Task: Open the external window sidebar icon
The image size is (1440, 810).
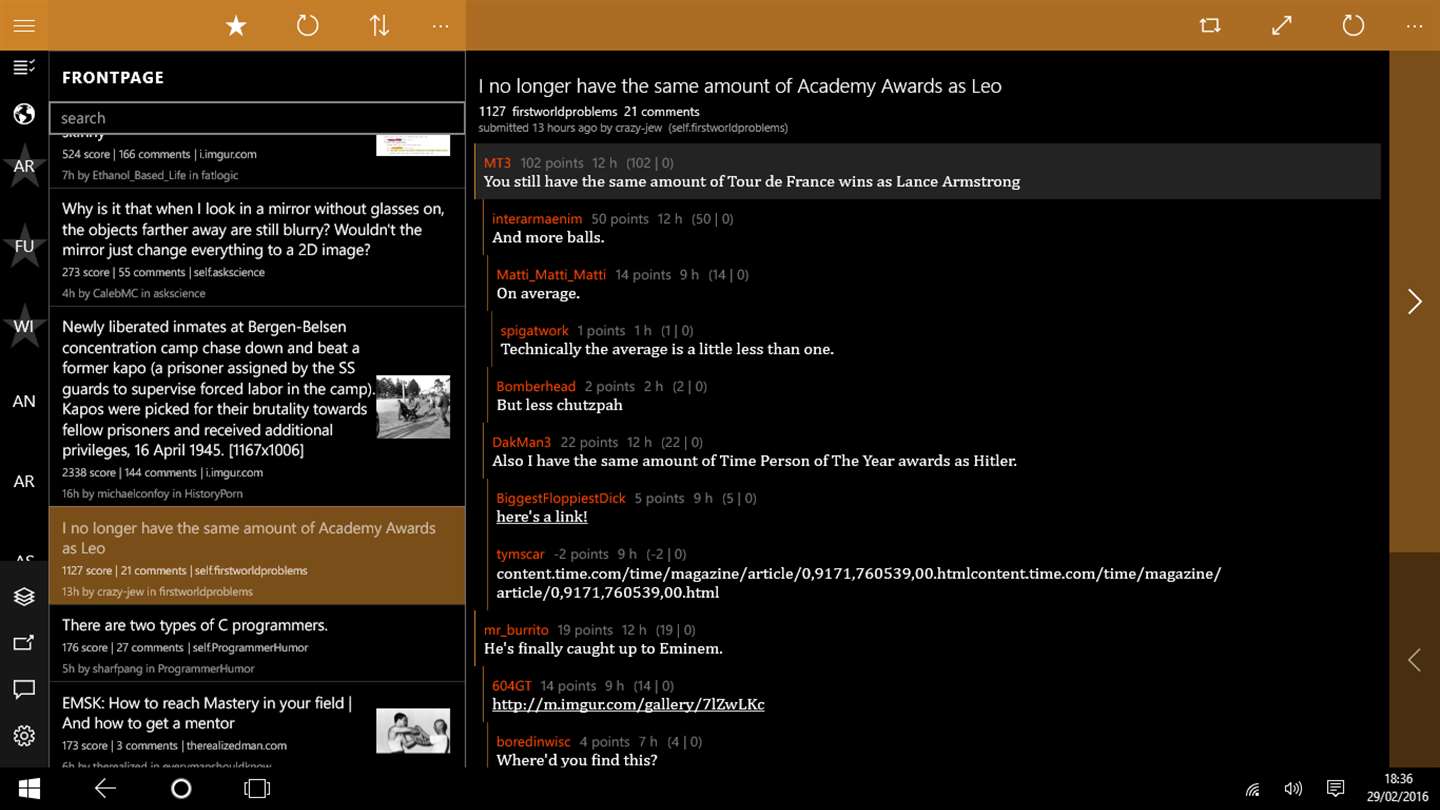Action: pyautogui.click(x=24, y=643)
